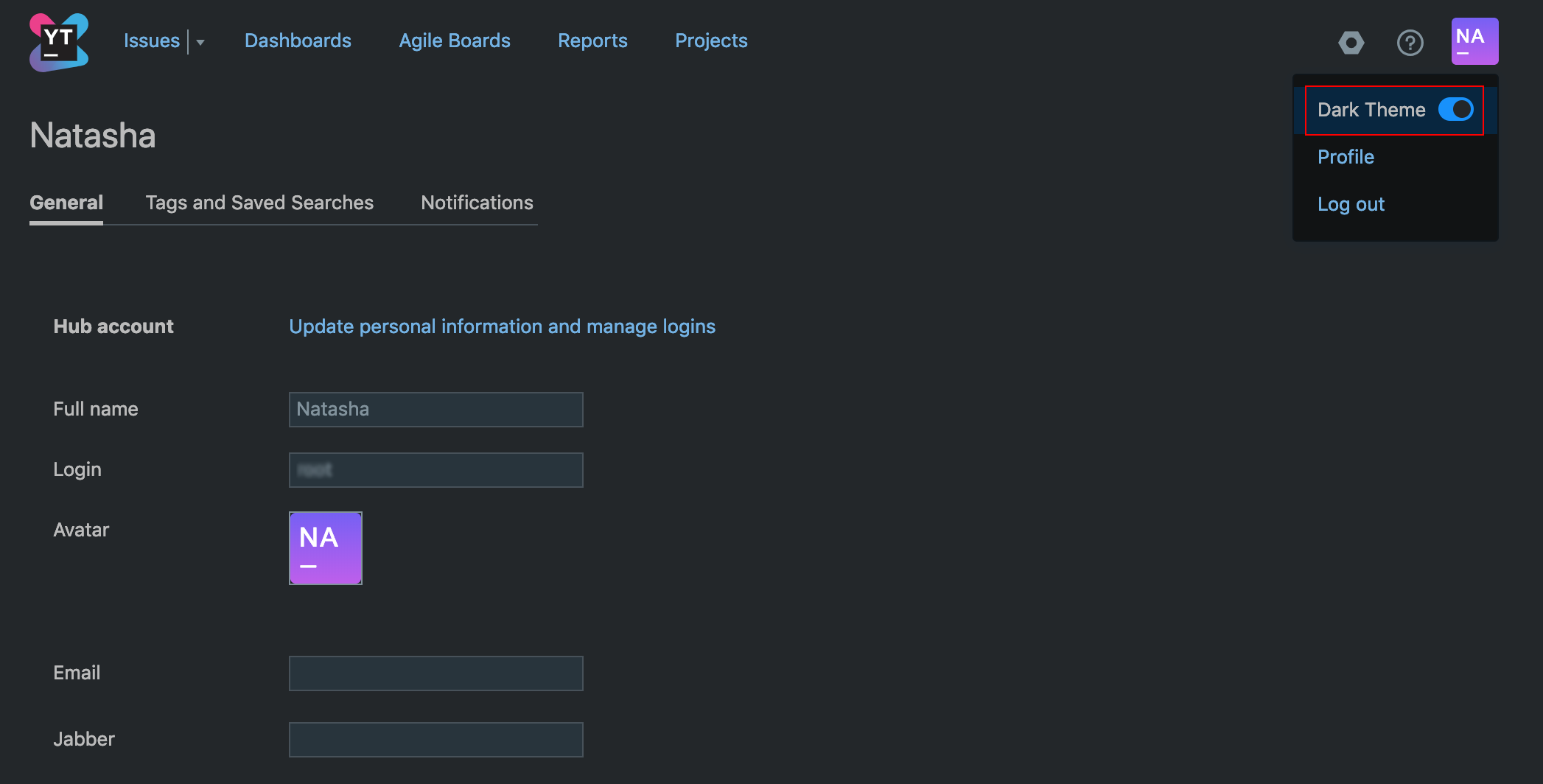This screenshot has height=784, width=1543.
Task: Expand the Issues dropdown arrow
Action: pos(200,42)
